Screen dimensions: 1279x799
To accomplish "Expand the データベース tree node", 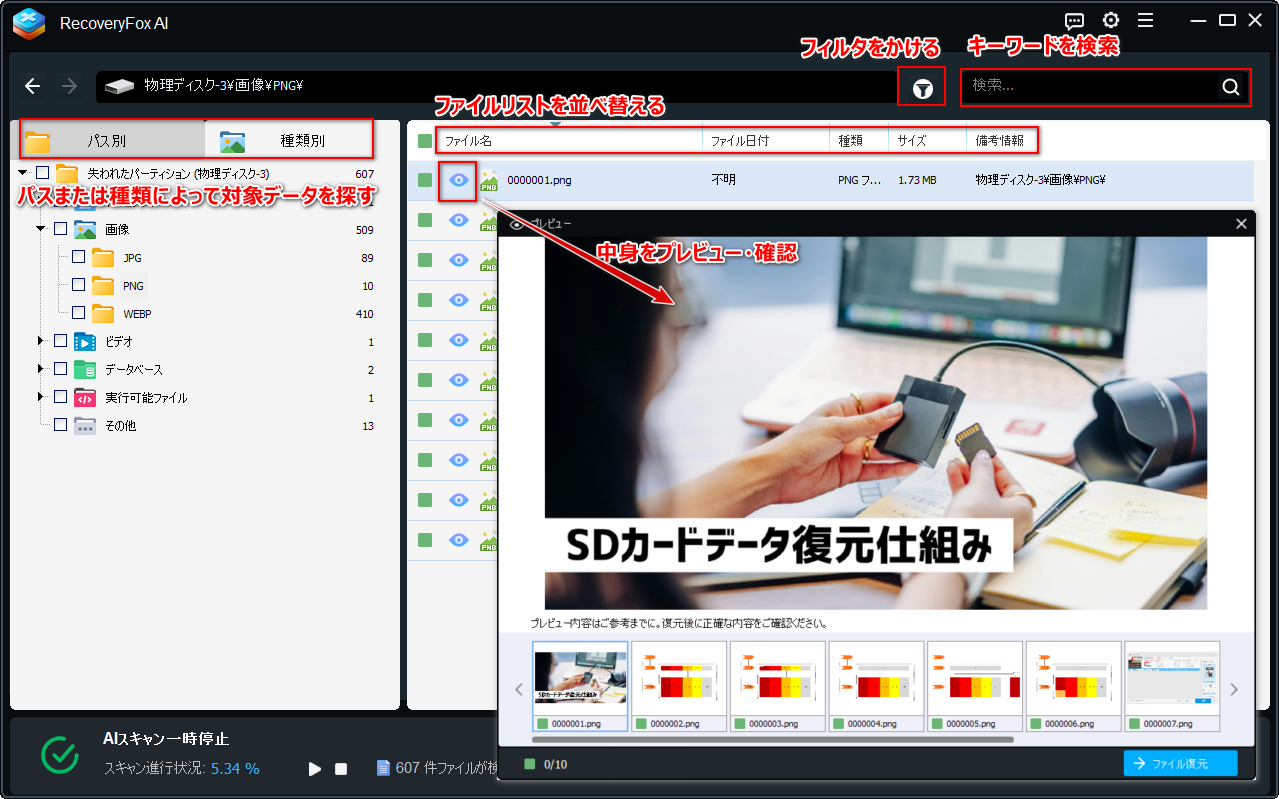I will [41, 369].
